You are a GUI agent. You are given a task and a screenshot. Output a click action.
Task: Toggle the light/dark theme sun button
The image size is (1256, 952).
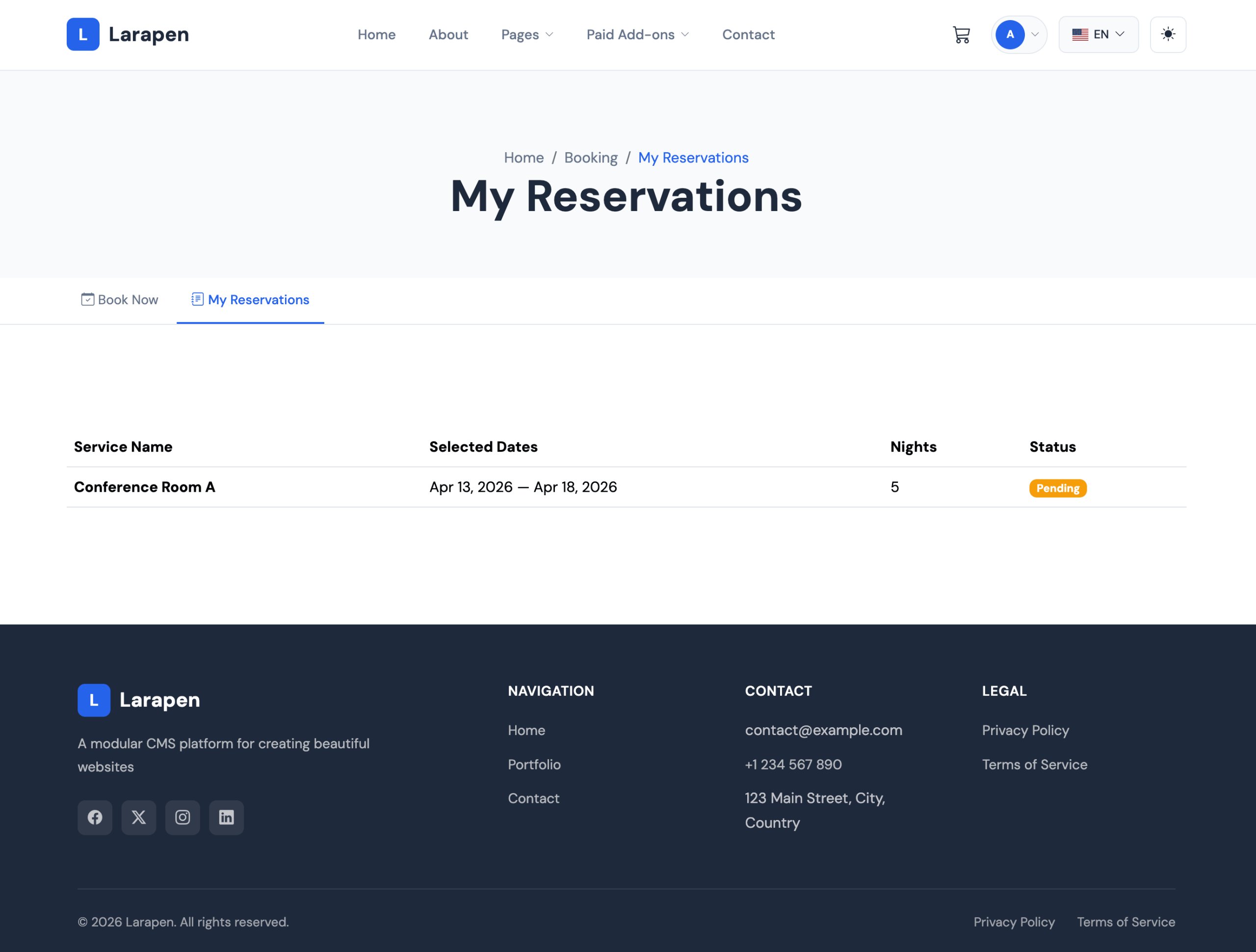tap(1167, 35)
